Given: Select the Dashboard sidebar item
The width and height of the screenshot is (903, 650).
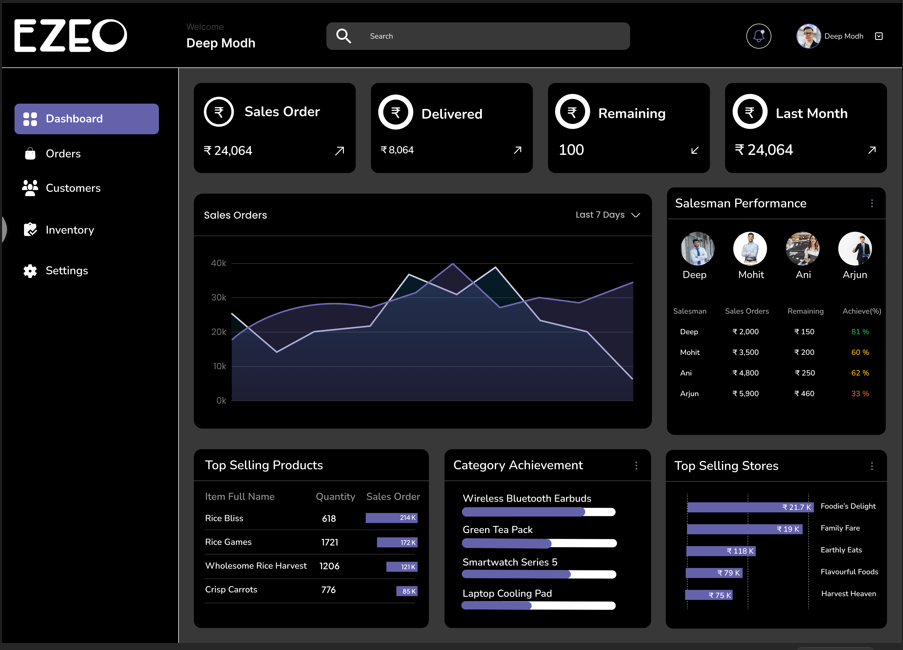Looking at the screenshot, I should coord(86,119).
